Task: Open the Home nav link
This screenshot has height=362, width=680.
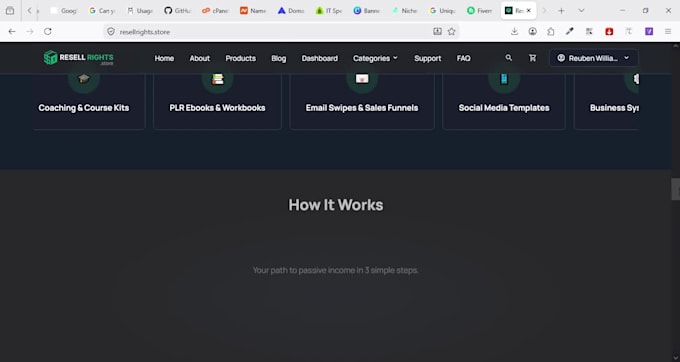Action: (164, 58)
